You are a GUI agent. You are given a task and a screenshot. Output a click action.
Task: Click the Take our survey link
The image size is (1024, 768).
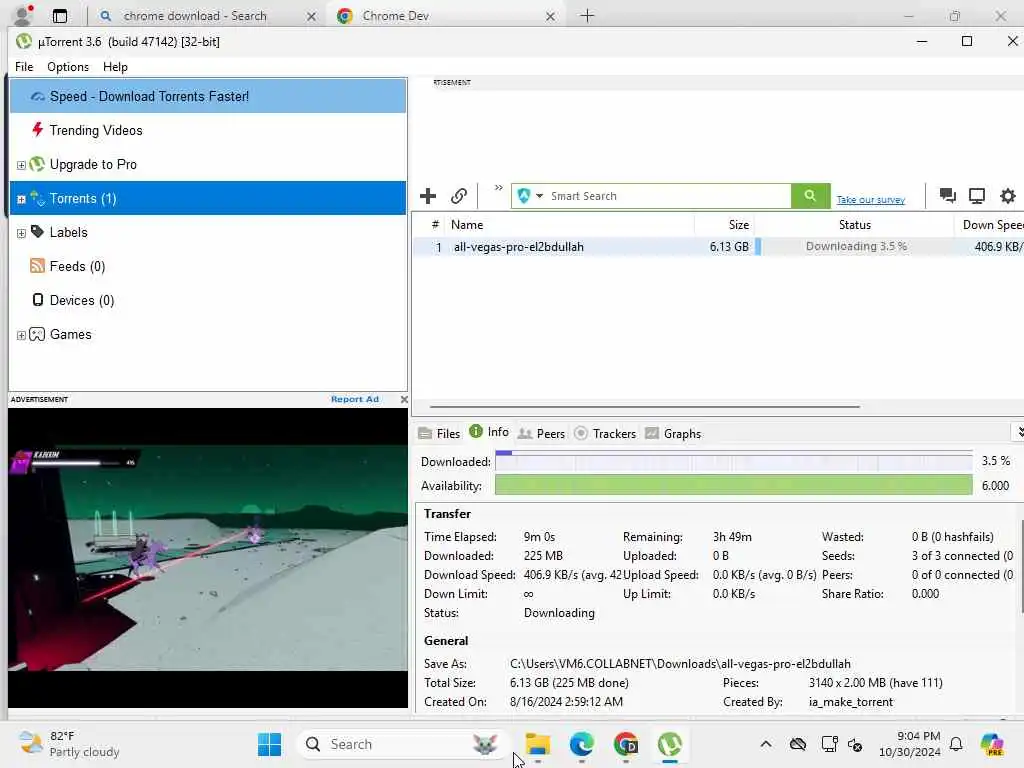pyautogui.click(x=871, y=199)
